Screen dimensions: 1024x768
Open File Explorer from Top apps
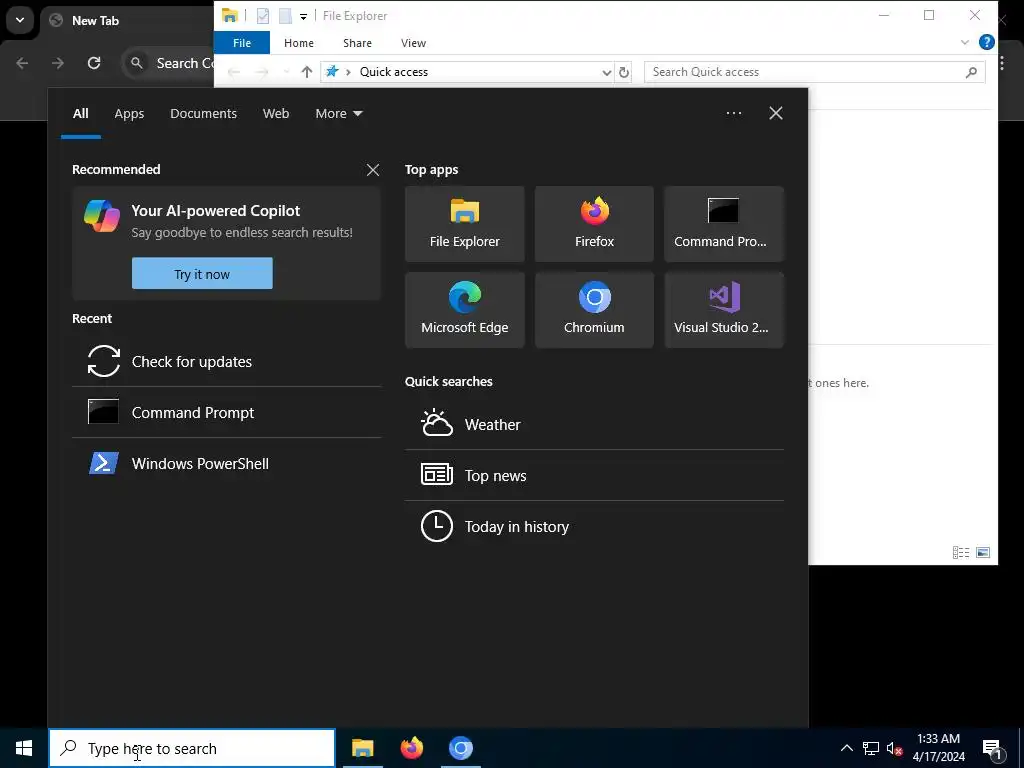464,224
